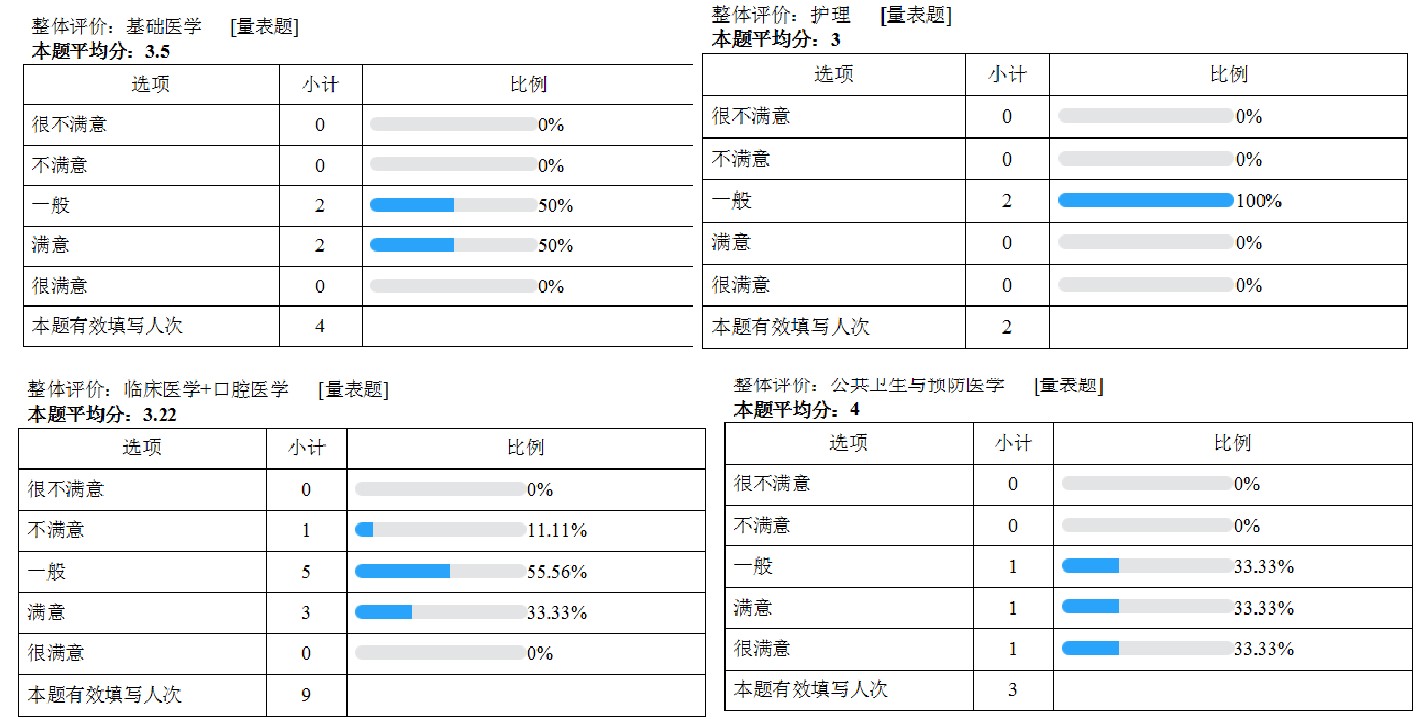The image size is (1417, 719).
Task: Click the 护理 survey title
Action: click(x=781, y=15)
